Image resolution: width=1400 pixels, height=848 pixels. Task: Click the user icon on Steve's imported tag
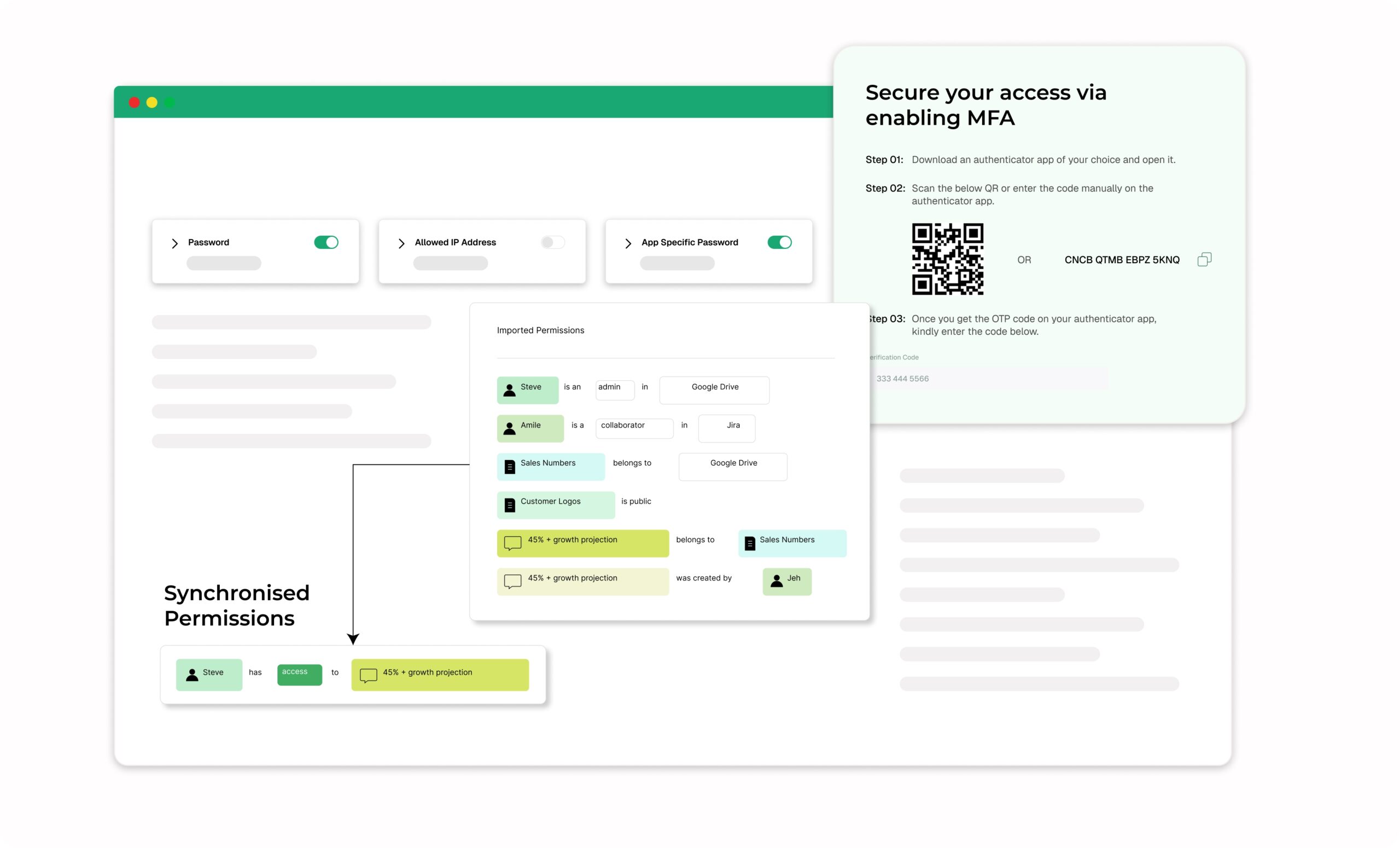point(510,390)
